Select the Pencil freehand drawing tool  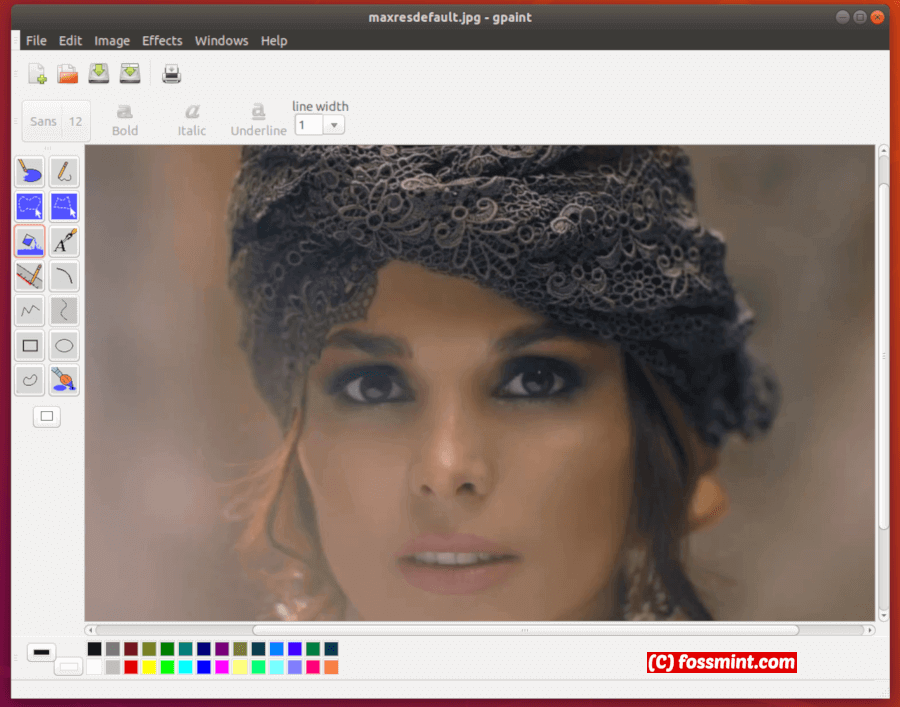(64, 172)
